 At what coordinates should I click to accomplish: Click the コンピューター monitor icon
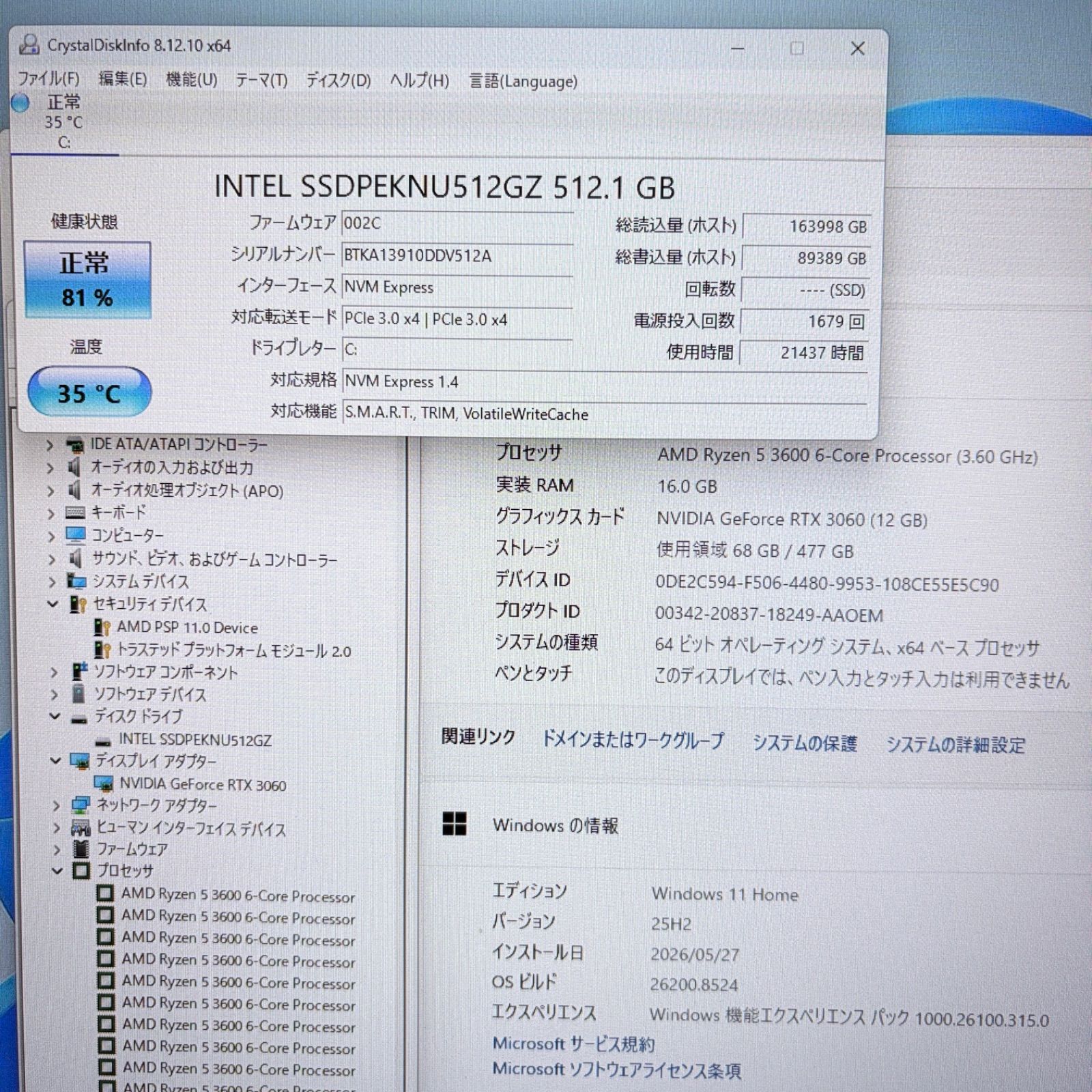76,535
